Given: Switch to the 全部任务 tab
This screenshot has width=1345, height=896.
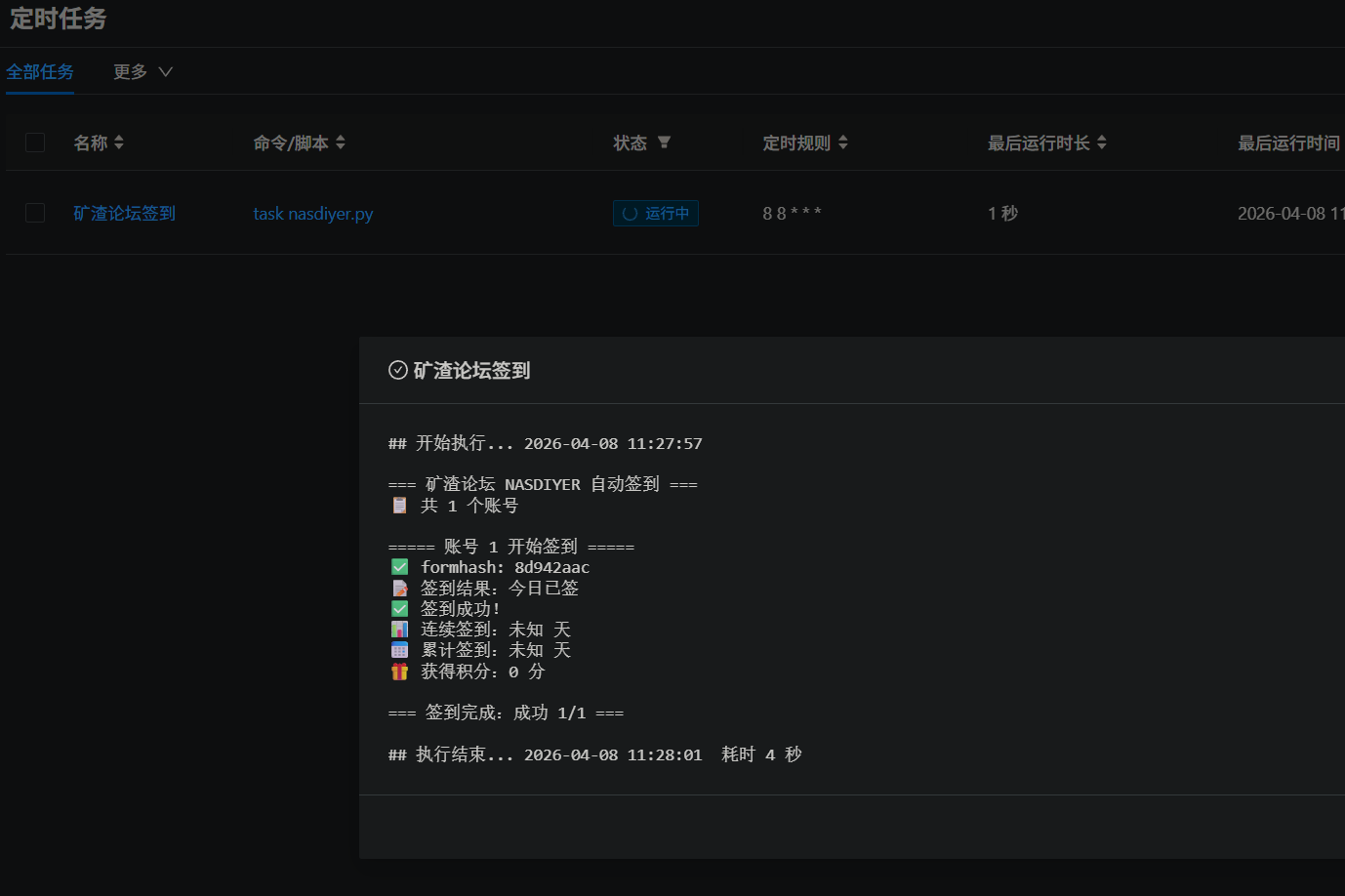Looking at the screenshot, I should 40,72.
